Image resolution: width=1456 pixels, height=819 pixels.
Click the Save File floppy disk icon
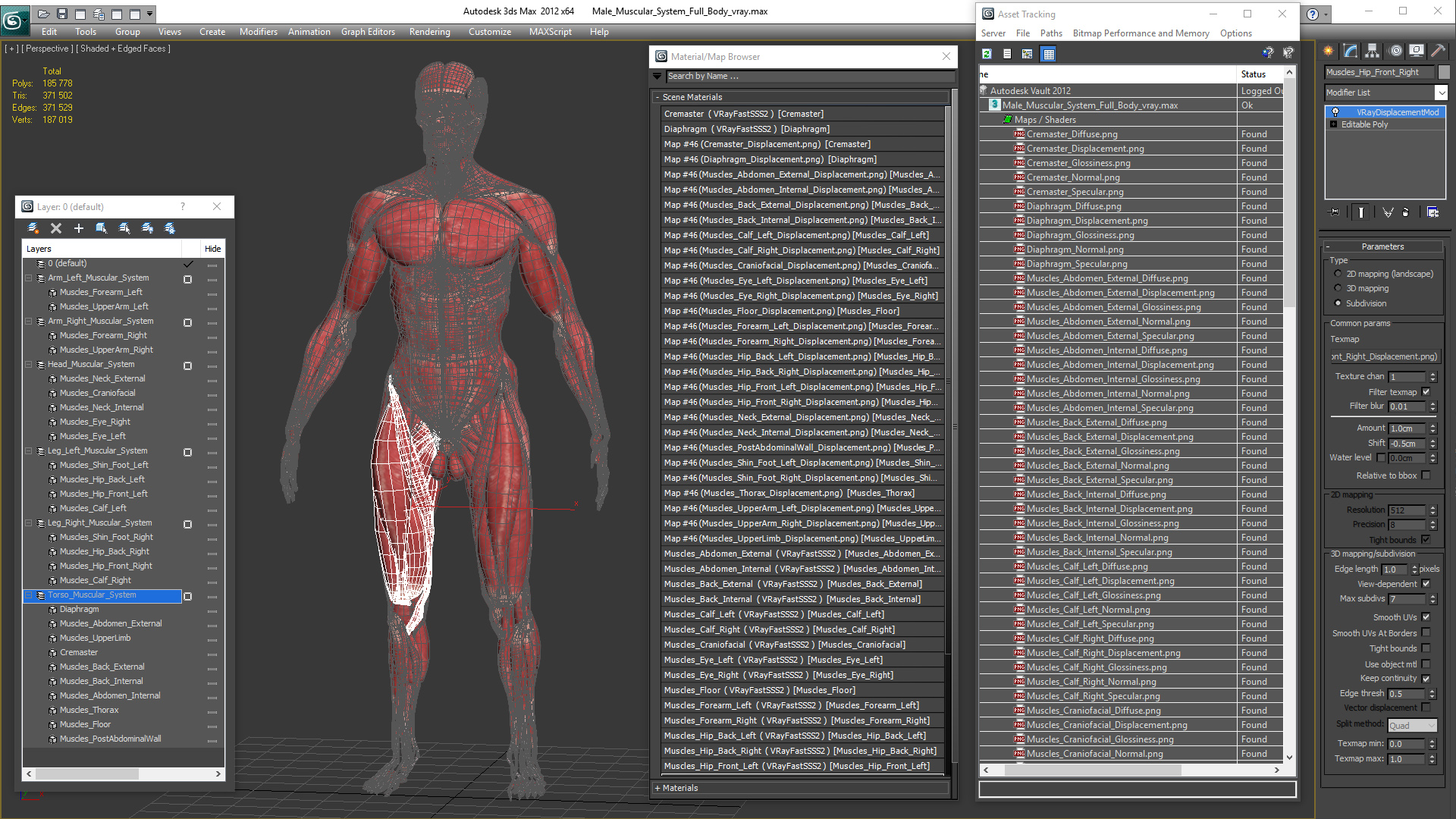tap(62, 14)
